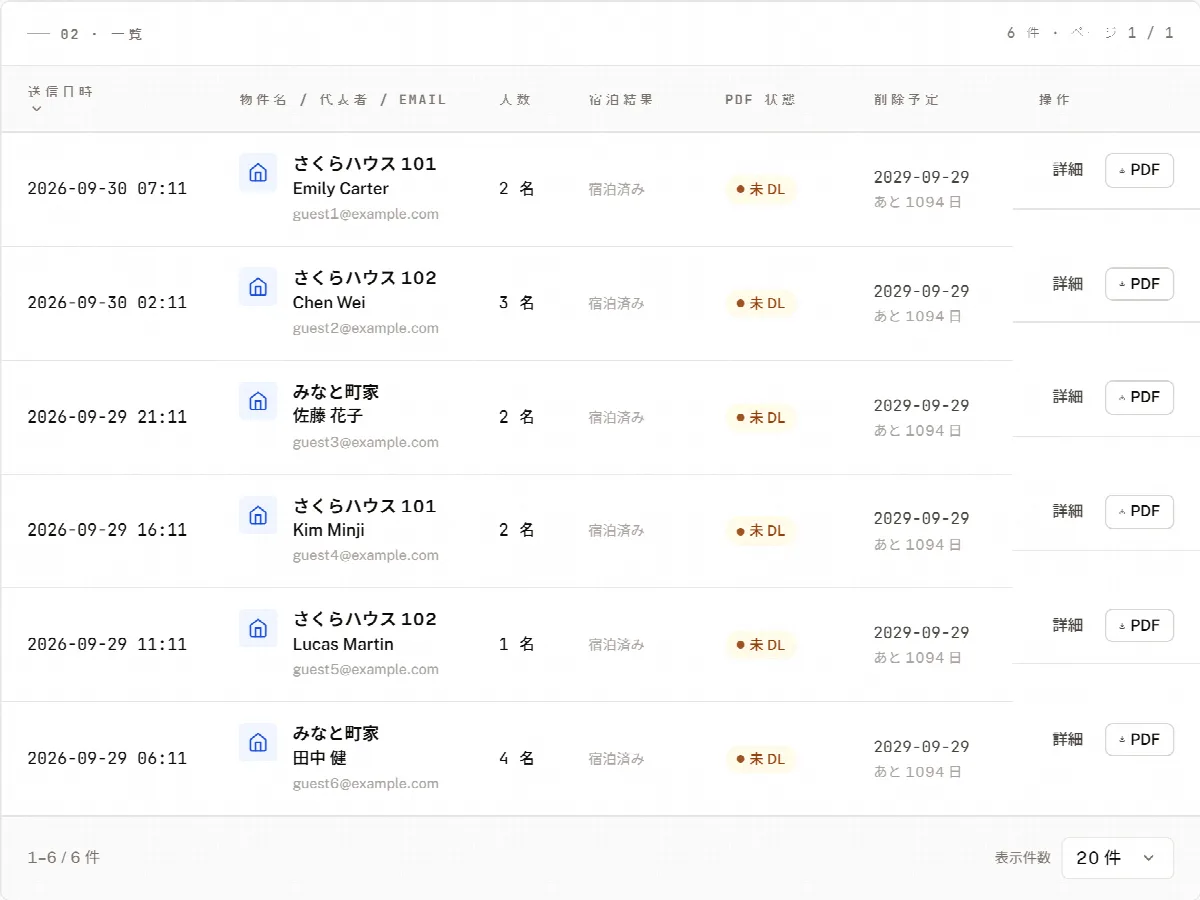Download the PDF for 佐藤 花子
This screenshot has width=1200, height=900.
coord(1139,397)
